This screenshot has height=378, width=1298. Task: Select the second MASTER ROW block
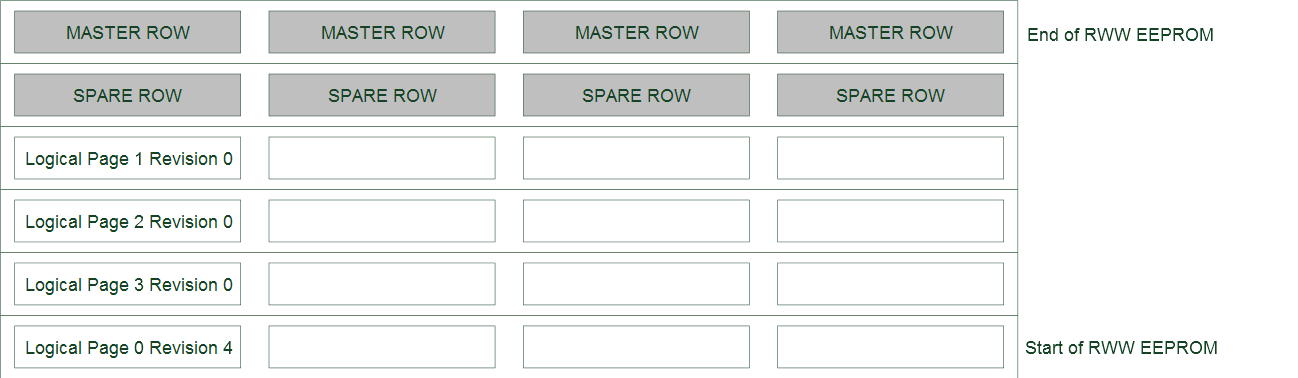pyautogui.click(x=382, y=32)
